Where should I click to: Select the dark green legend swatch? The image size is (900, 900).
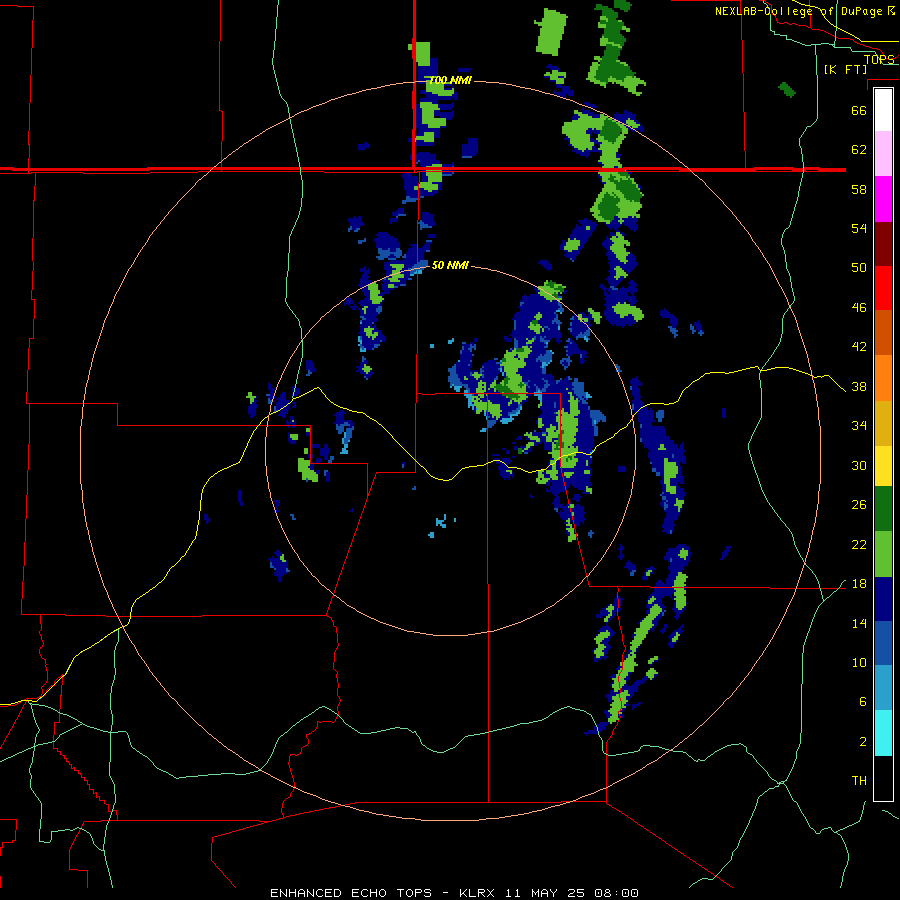coord(883,509)
